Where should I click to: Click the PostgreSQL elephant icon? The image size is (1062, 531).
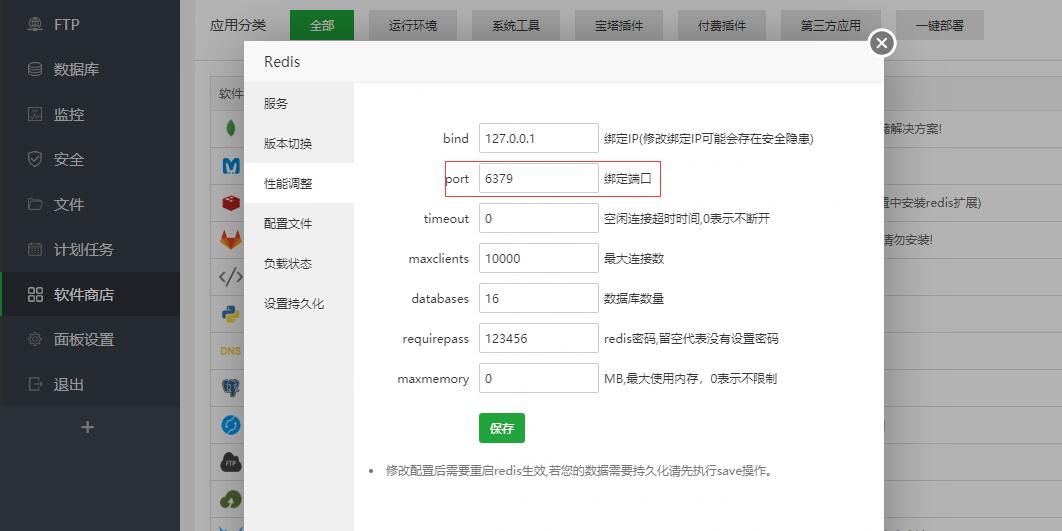point(231,388)
